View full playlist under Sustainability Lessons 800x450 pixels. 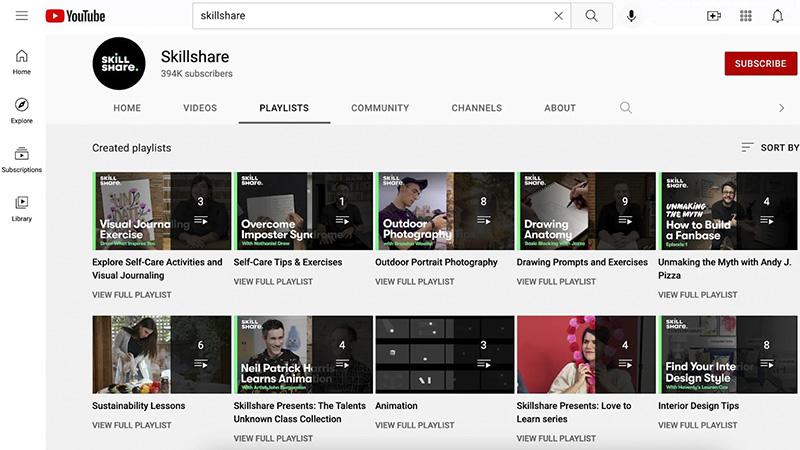[x=132, y=426]
